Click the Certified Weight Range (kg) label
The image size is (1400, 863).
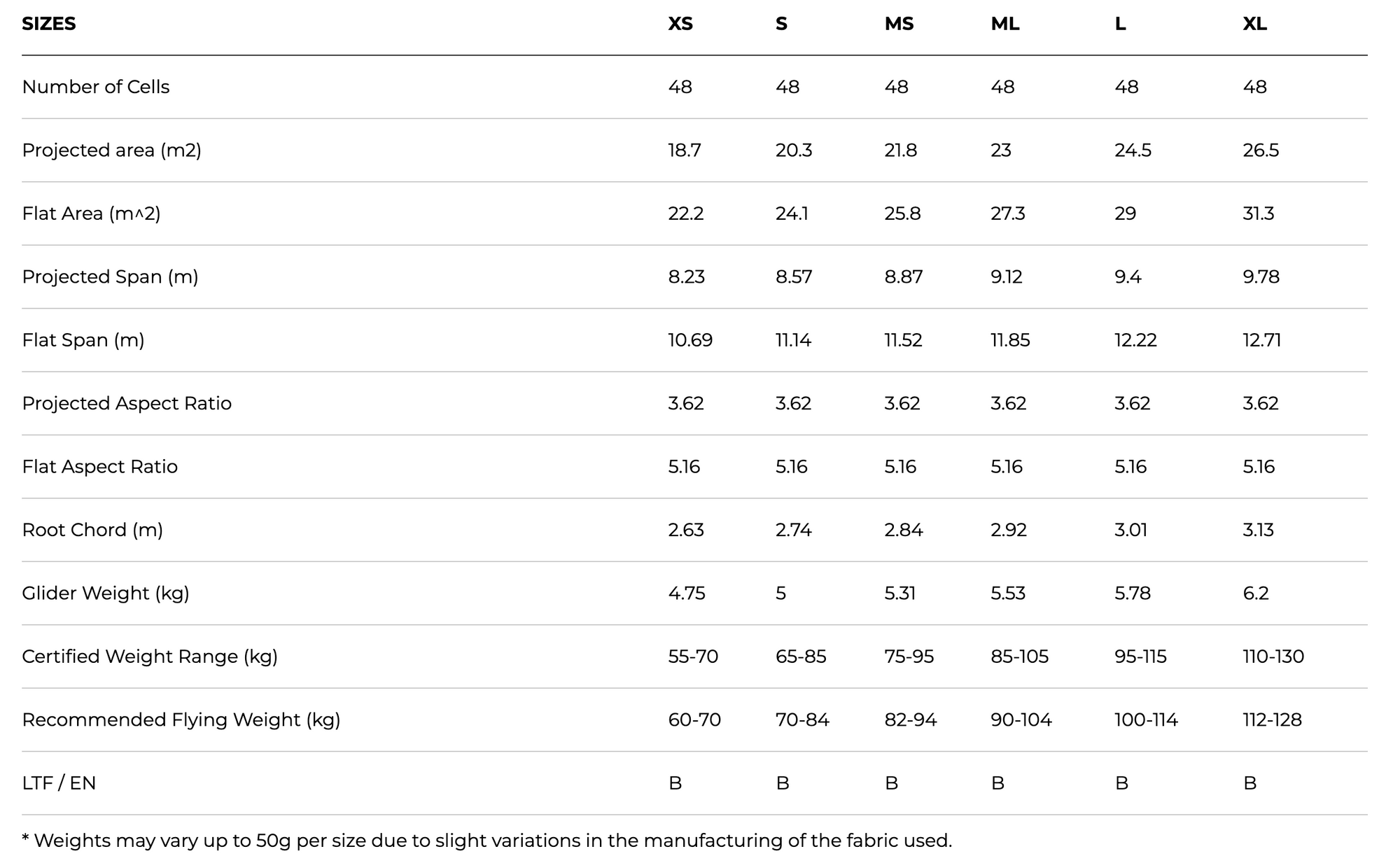coord(150,657)
